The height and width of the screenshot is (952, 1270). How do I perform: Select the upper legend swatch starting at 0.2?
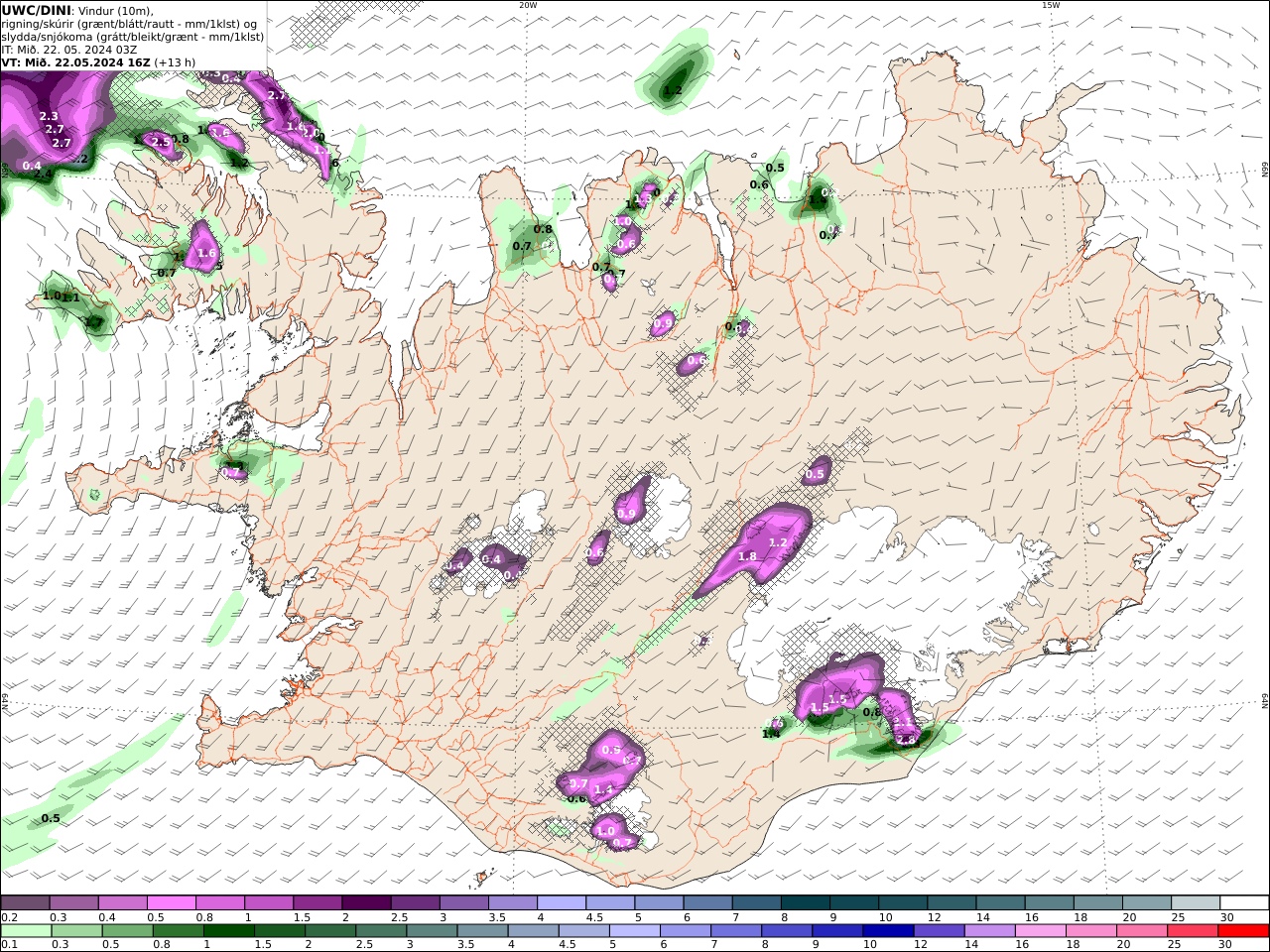pyautogui.click(x=25, y=903)
